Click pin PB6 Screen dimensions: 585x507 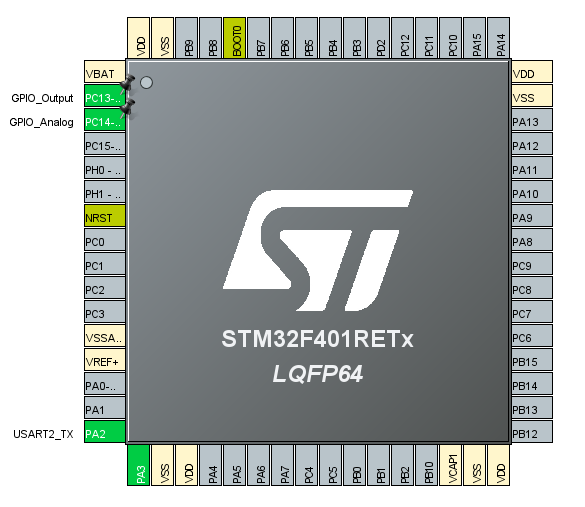282,38
